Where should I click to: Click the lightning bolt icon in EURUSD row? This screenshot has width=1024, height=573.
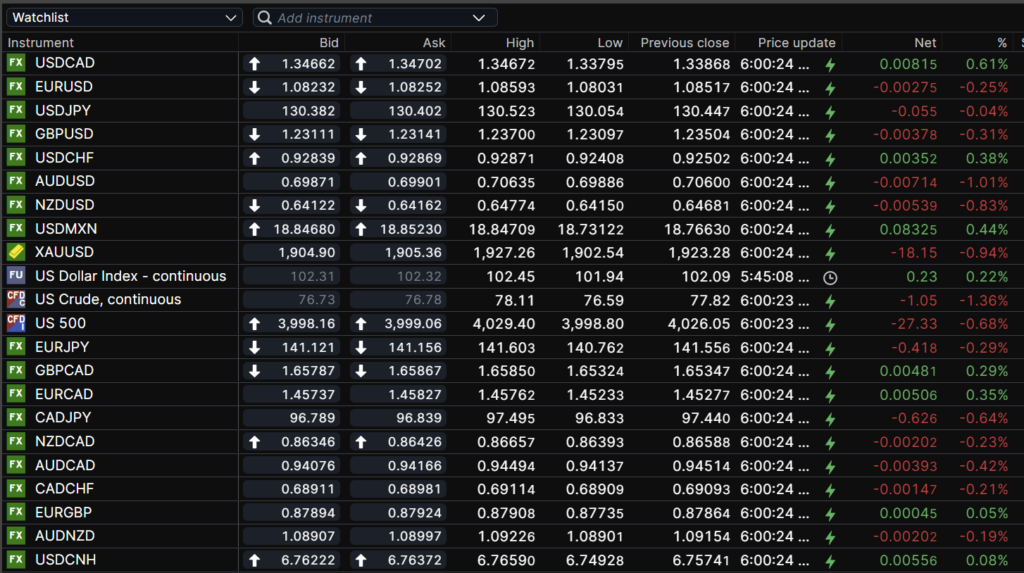[830, 88]
